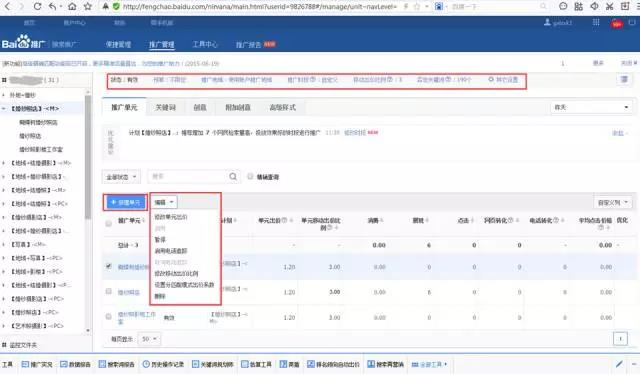Screen dimensions: 640x374
Task: Reload the page with the browser refresh icon
Action: 37,7
